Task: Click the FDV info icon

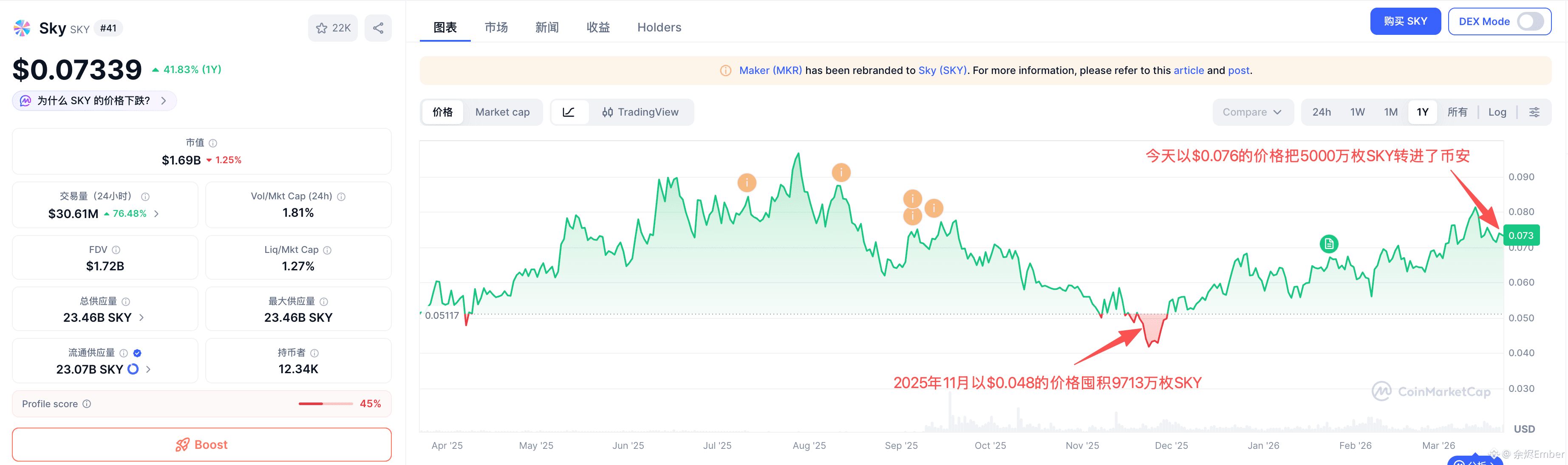Action: point(116,250)
